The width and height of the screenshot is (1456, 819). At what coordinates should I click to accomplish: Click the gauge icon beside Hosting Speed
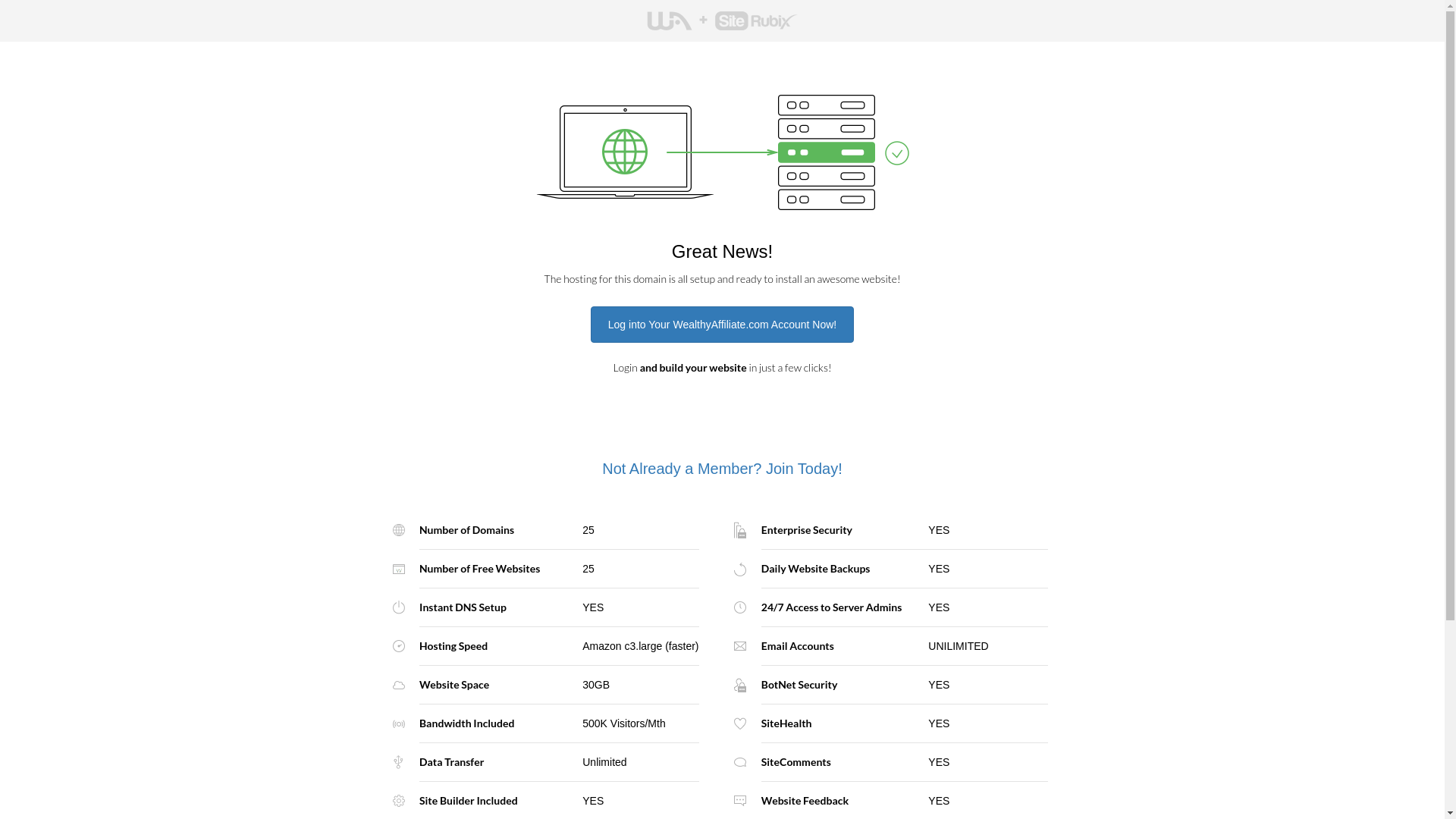click(x=399, y=646)
